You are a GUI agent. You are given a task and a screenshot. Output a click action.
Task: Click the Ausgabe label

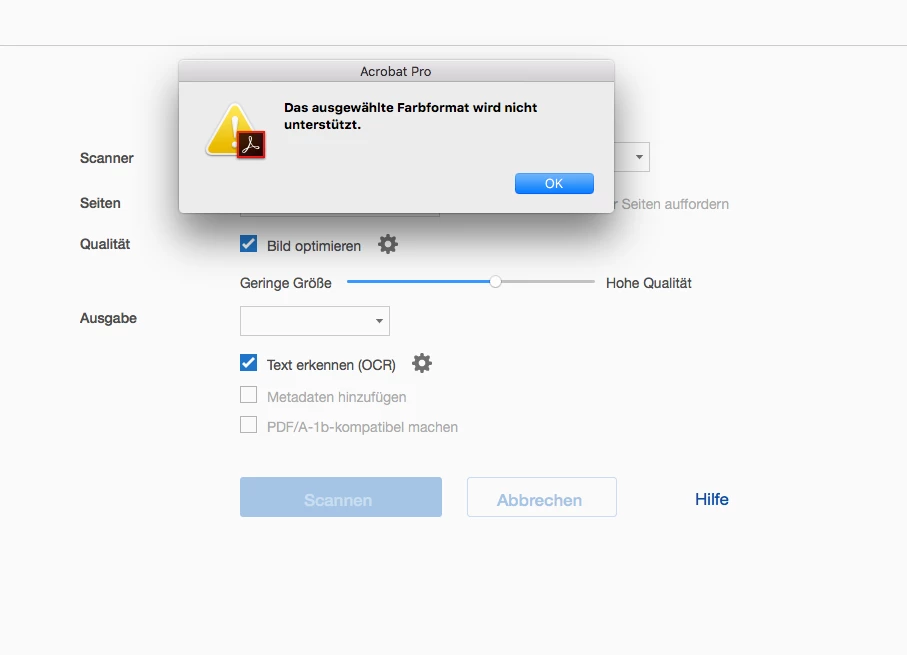[108, 318]
